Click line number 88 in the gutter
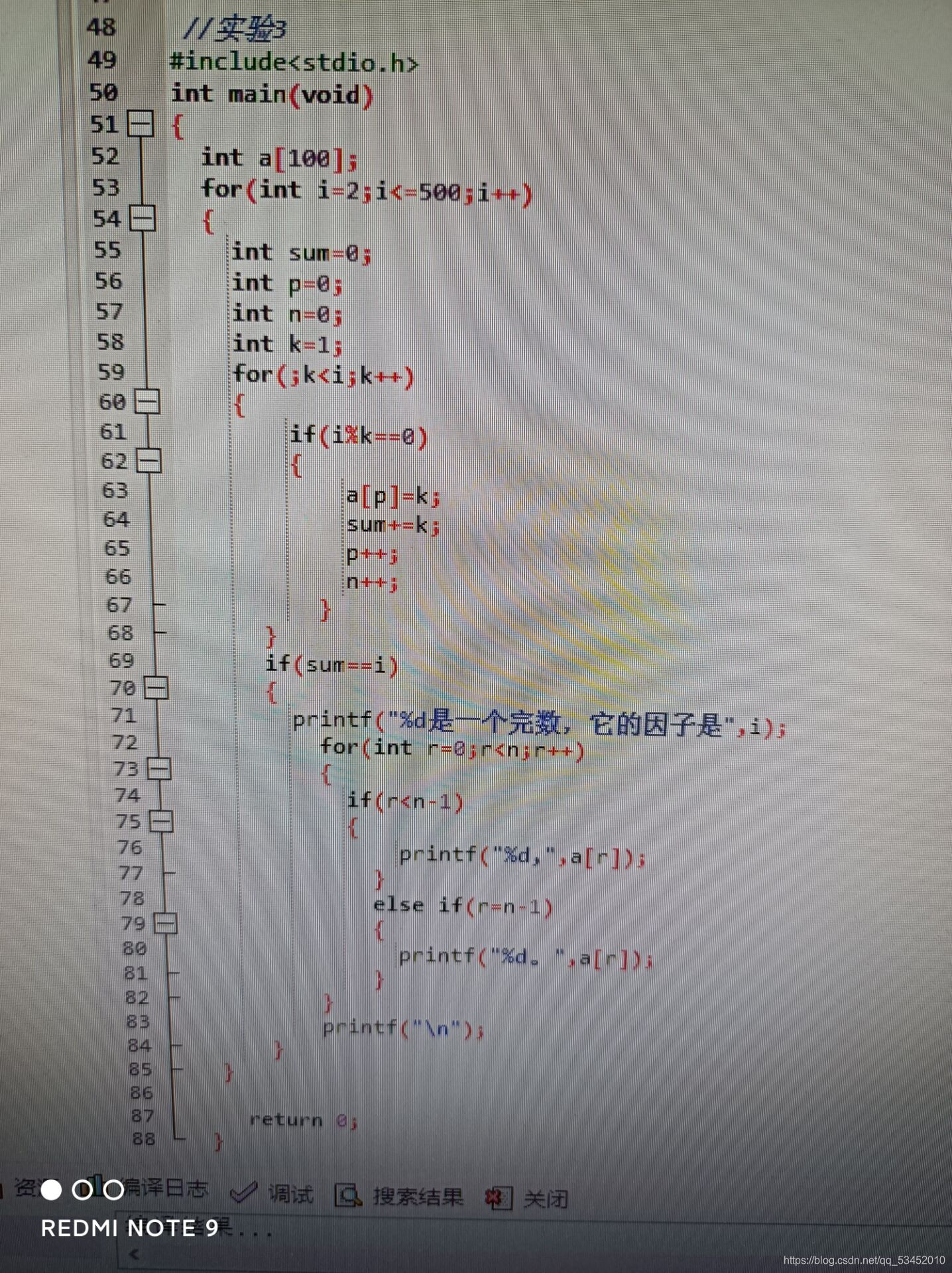 click(144, 1138)
